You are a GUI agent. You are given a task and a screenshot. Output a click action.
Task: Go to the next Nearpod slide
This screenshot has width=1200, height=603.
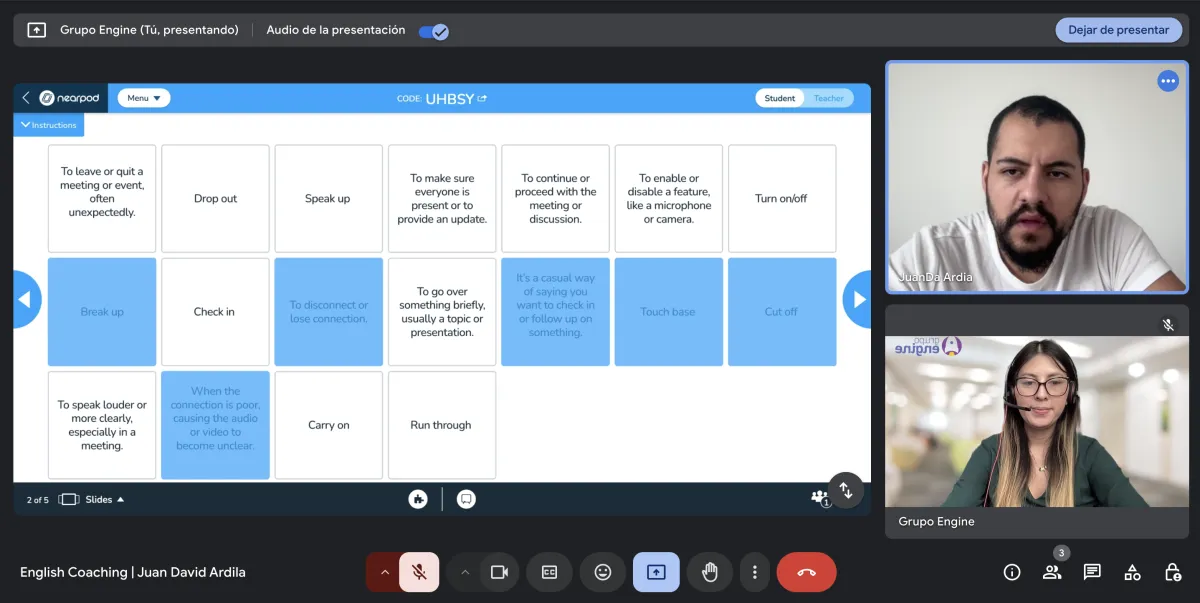coord(857,299)
